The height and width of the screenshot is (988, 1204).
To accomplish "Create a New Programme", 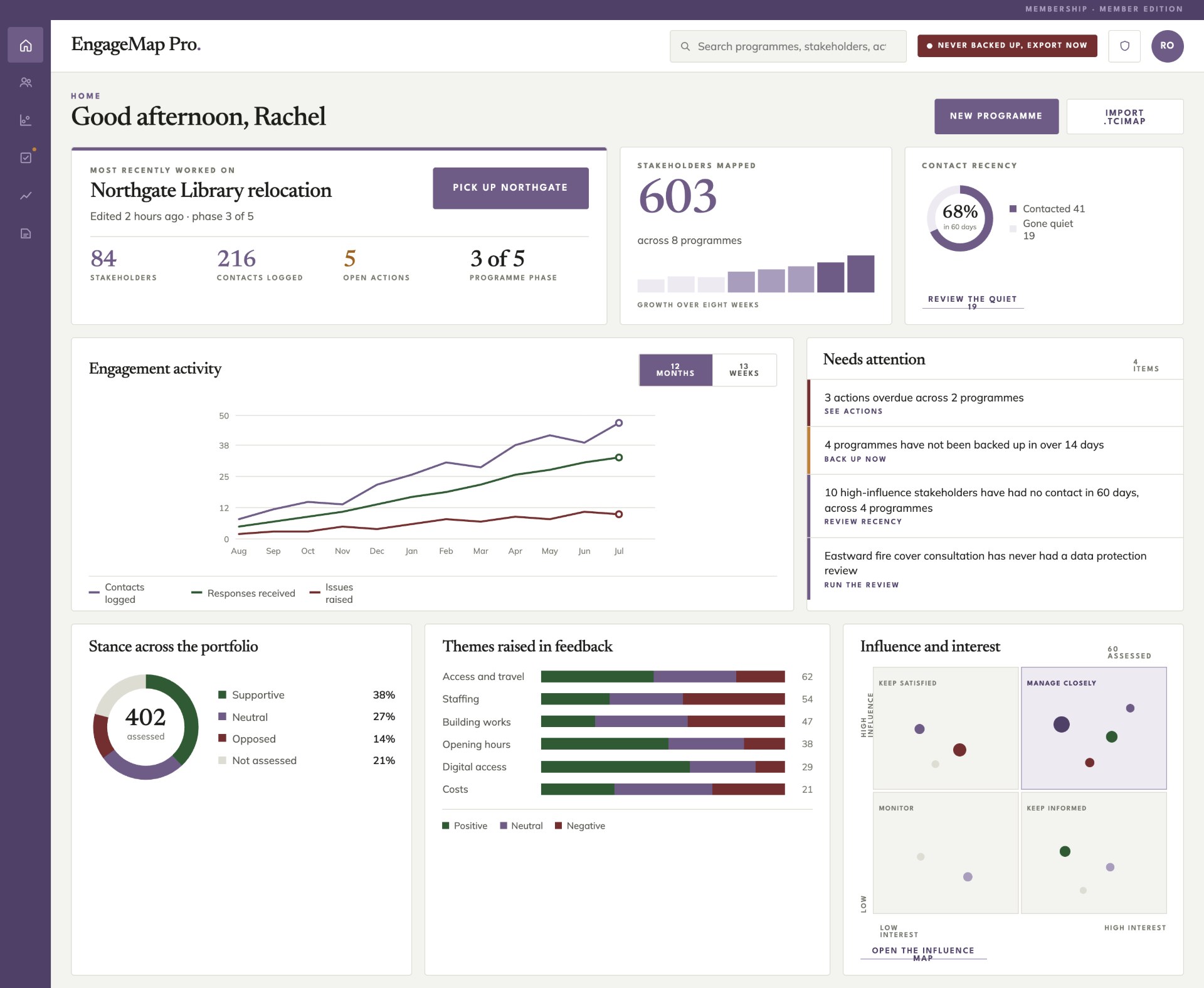I will (x=996, y=116).
